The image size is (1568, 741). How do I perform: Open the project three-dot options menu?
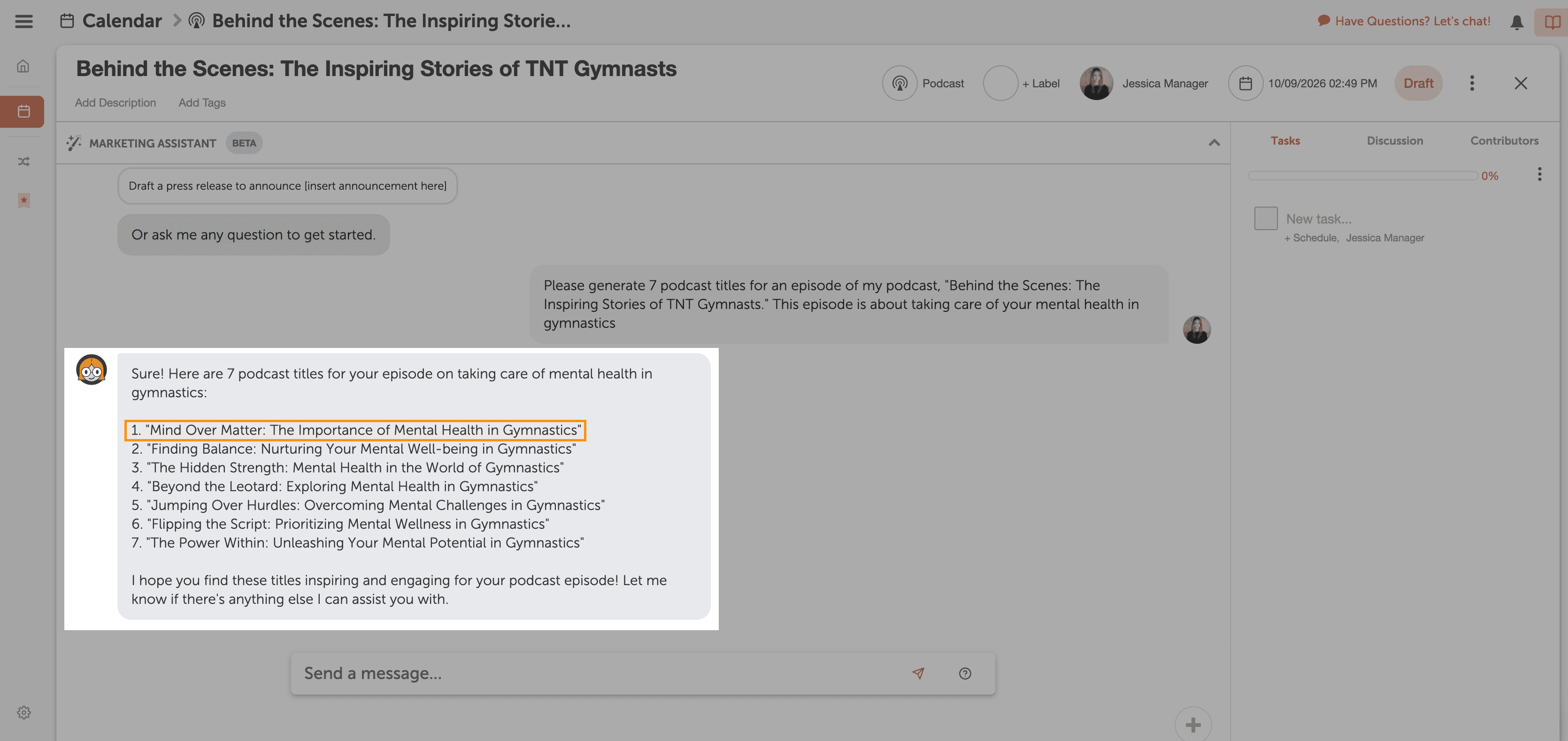coord(1472,84)
